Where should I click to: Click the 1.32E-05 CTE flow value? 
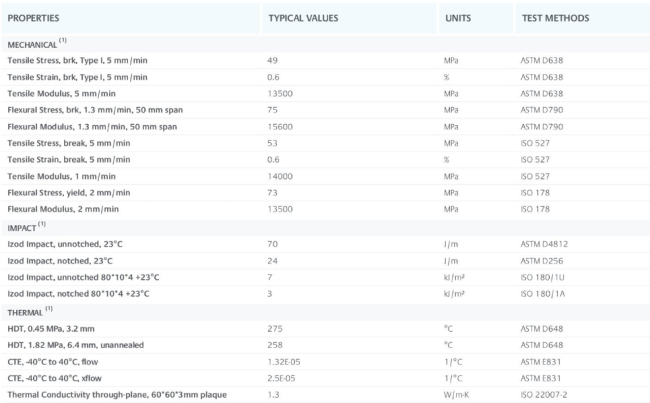pyautogui.click(x=285, y=360)
